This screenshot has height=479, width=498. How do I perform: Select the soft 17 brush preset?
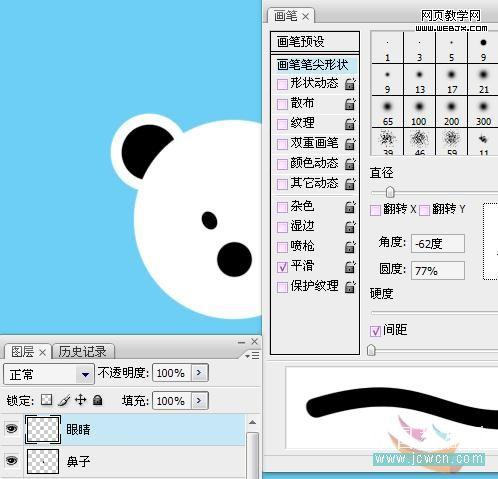click(451, 80)
